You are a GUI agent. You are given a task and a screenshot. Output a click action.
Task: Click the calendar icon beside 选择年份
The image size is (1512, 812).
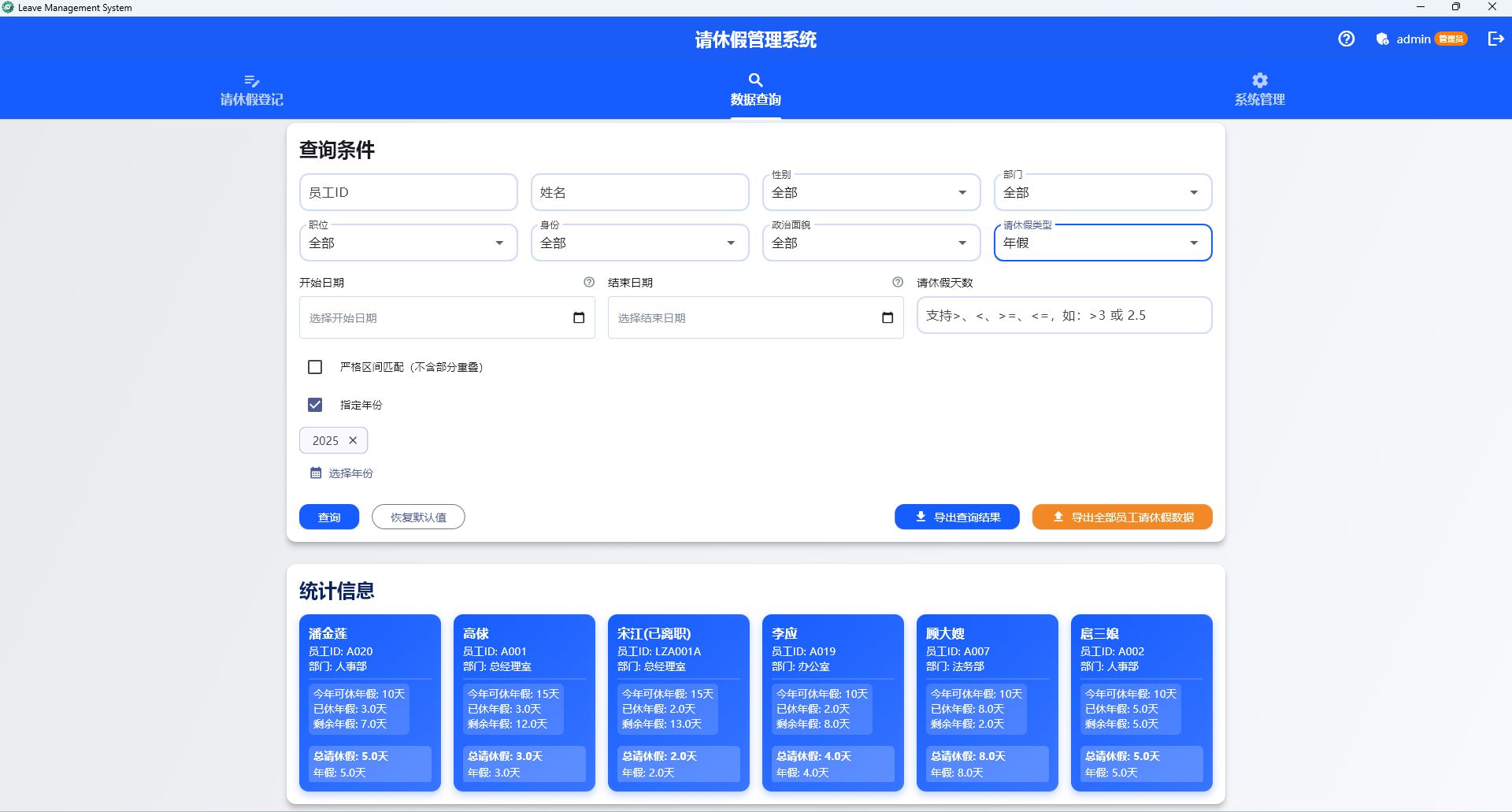point(313,473)
